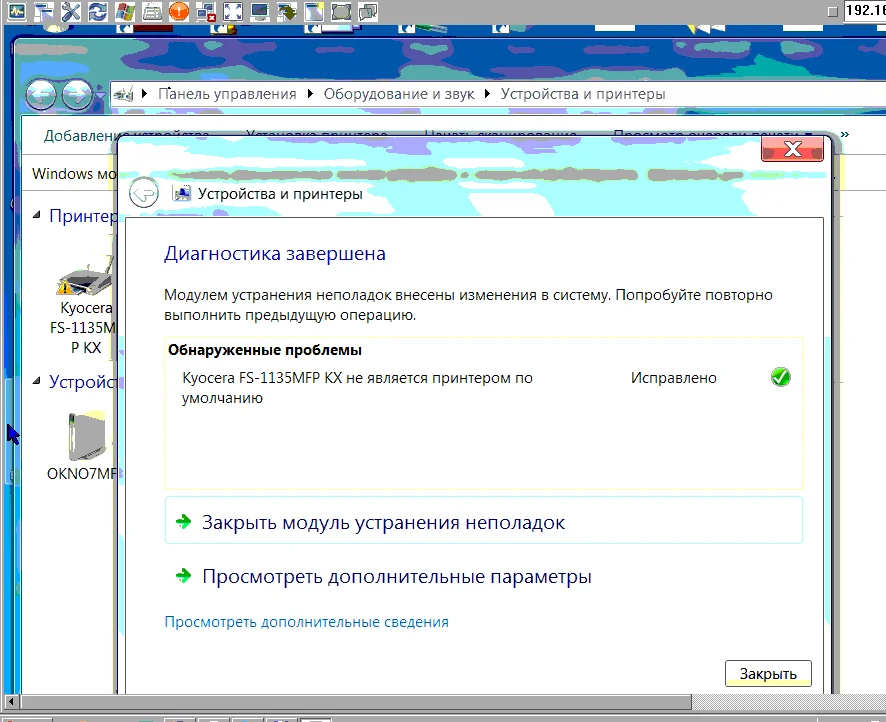886x722 pixels.
Task: Click the horizontal scrollbar thumb at the bottom
Action: coord(356,702)
